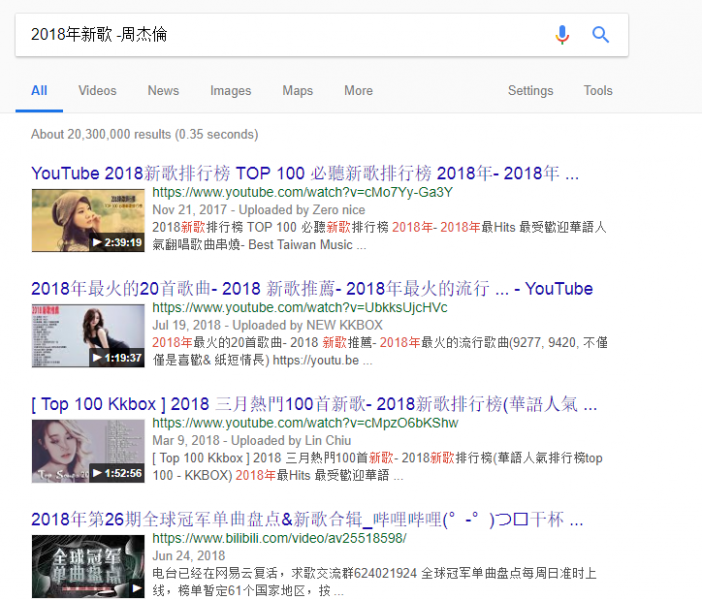Viewport: 702px width, 600px height.
Task: Click the voice search microphone icon
Action: (562, 34)
